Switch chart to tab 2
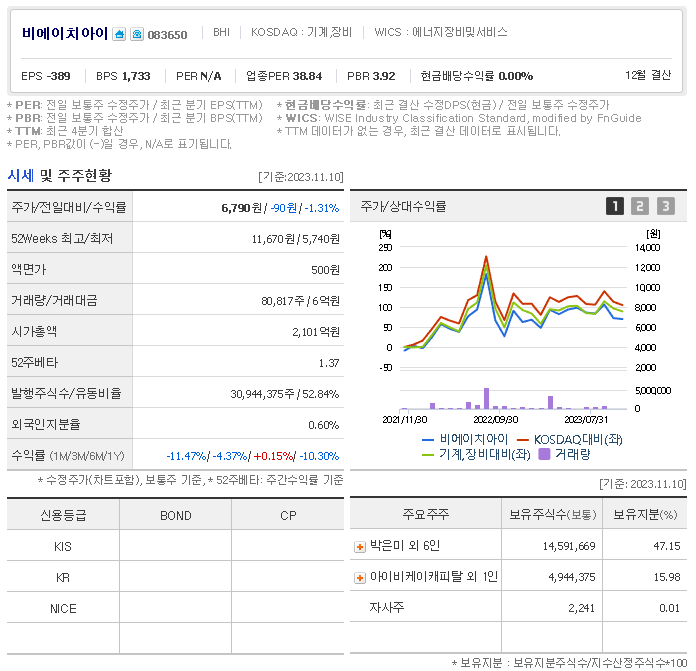The width and height of the screenshot is (696, 671). click(640, 206)
